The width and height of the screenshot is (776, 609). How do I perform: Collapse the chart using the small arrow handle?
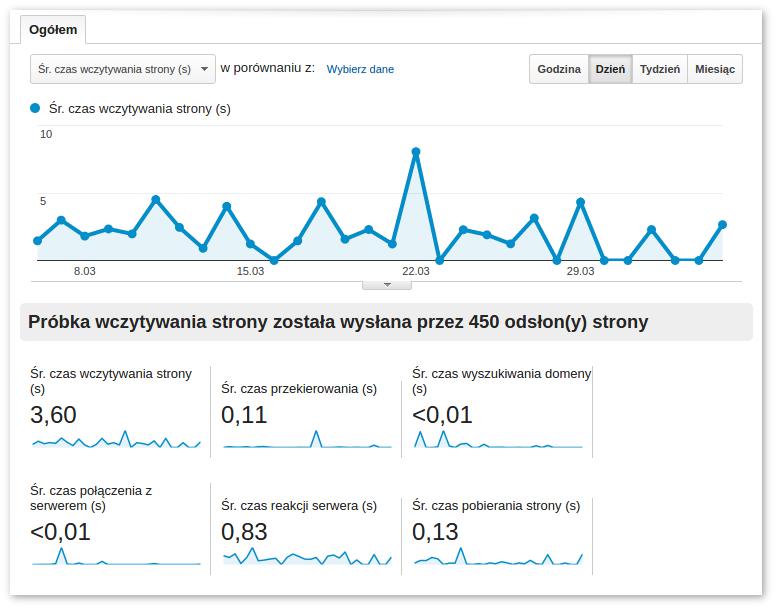coord(390,285)
